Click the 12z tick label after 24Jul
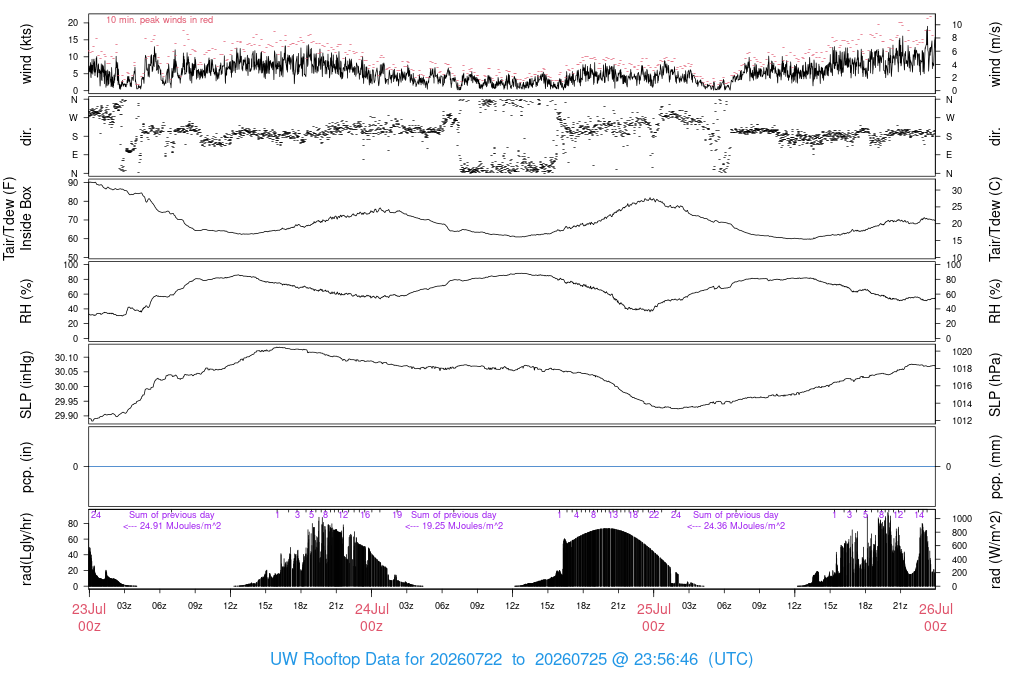Image resolution: width=1024 pixels, height=700 pixels. point(513,605)
